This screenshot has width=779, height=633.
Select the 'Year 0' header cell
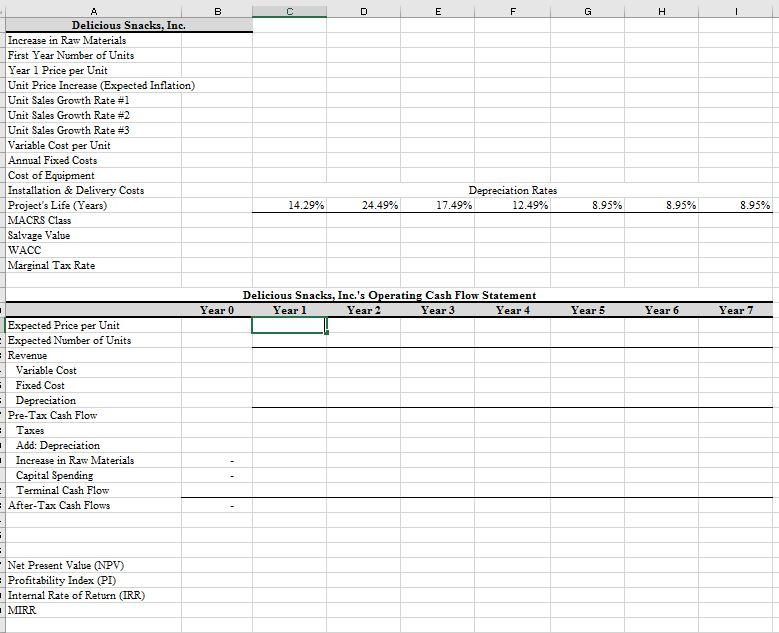tap(217, 310)
